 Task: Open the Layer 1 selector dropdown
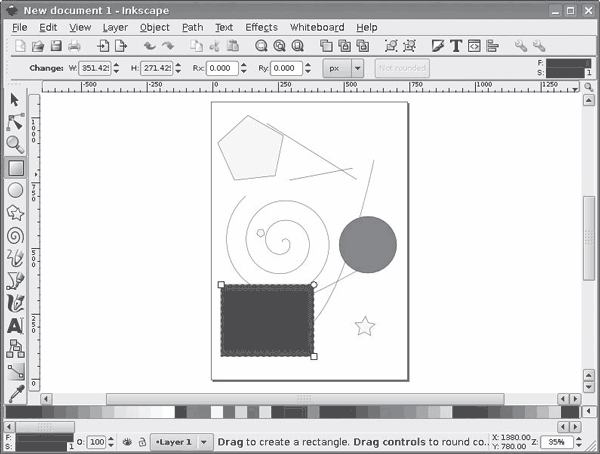pos(205,441)
